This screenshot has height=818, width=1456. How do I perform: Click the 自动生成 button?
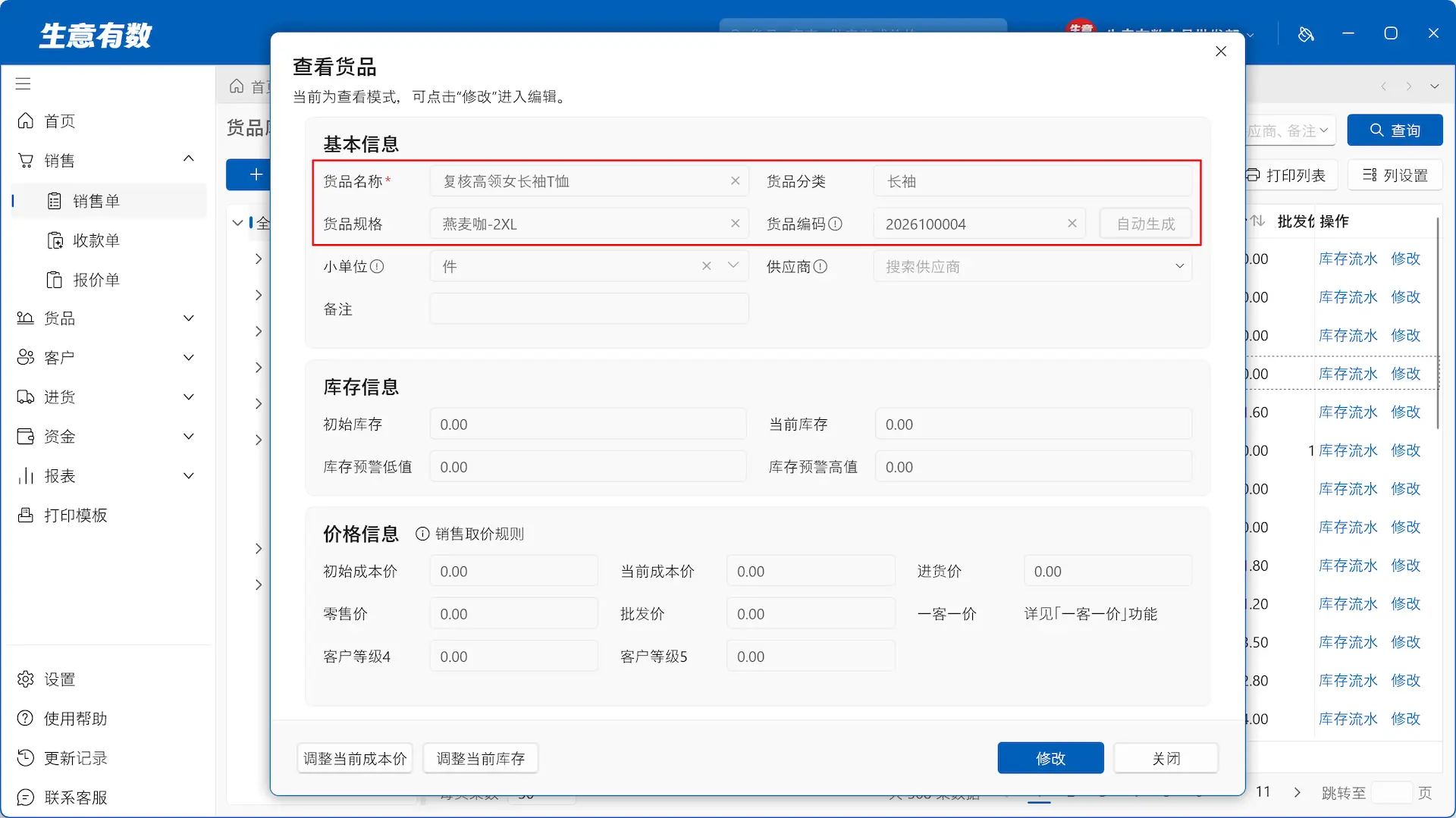1146,224
